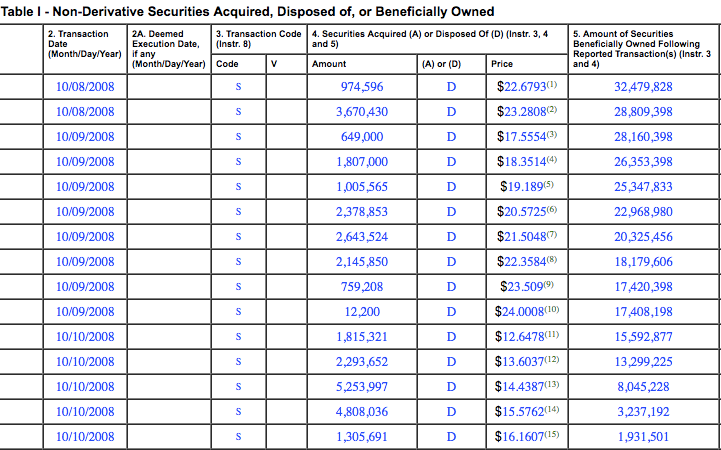Click beneficially owned value 26,353,398
Screen dimensions: 721x450
coord(642,162)
